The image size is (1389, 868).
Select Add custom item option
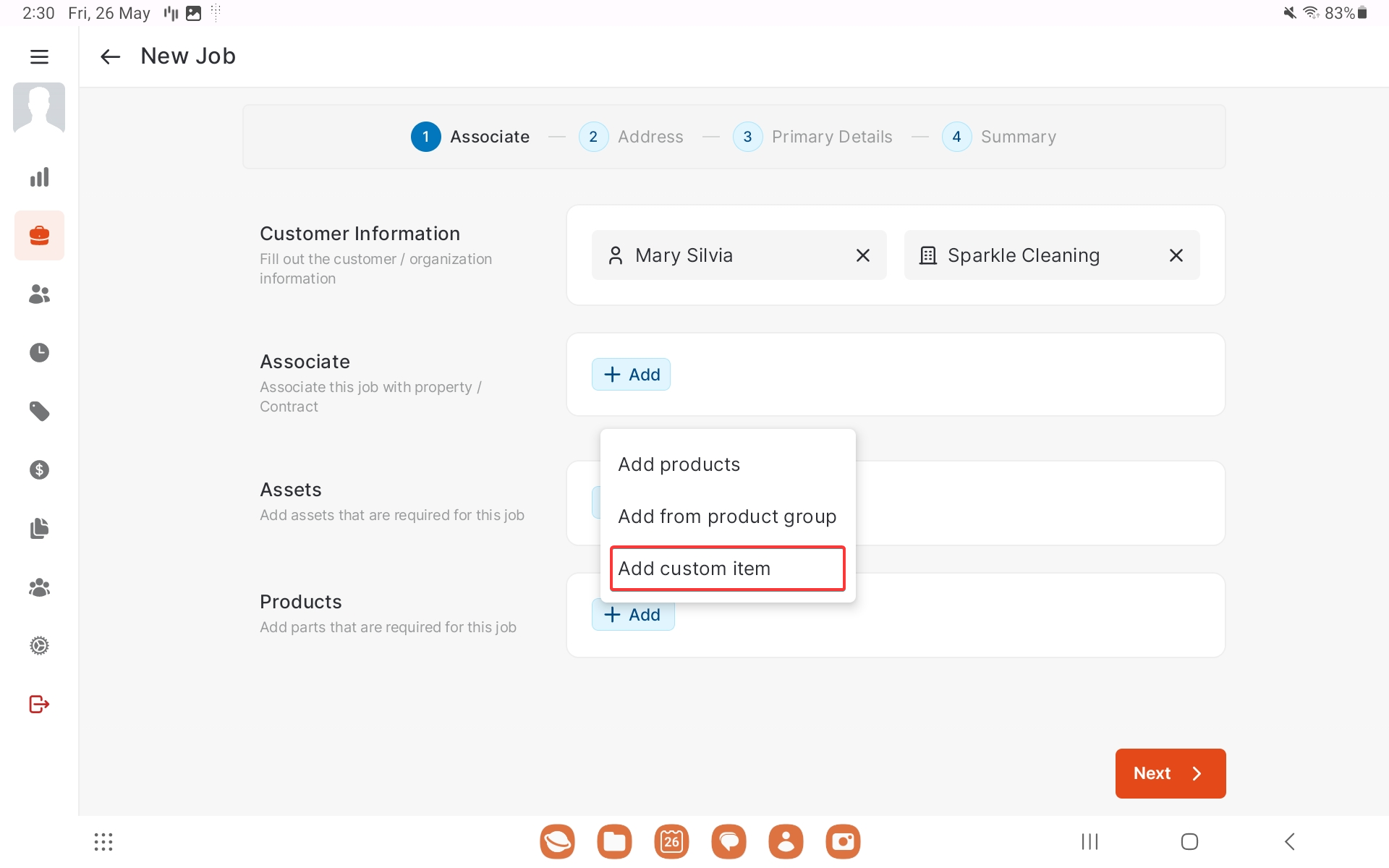(727, 569)
